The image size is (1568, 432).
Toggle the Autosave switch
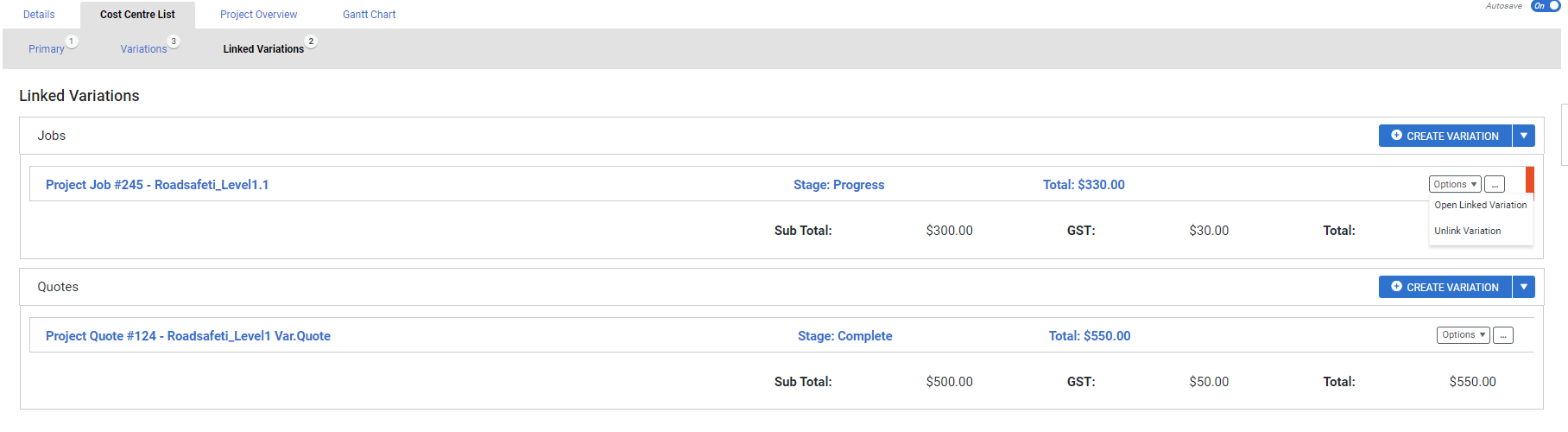coord(1546,6)
